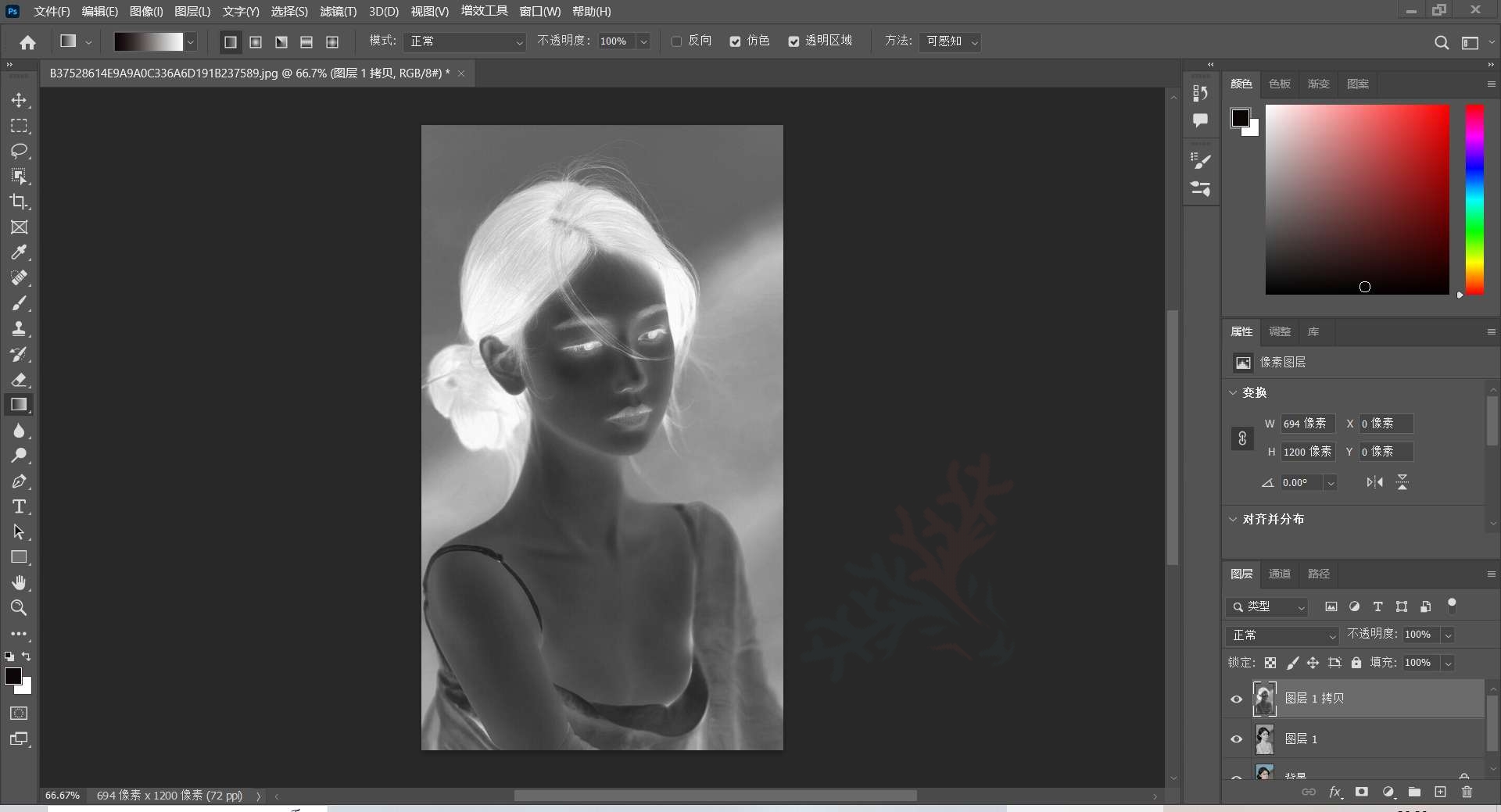Open the 滤镜(T) menu

[338, 12]
